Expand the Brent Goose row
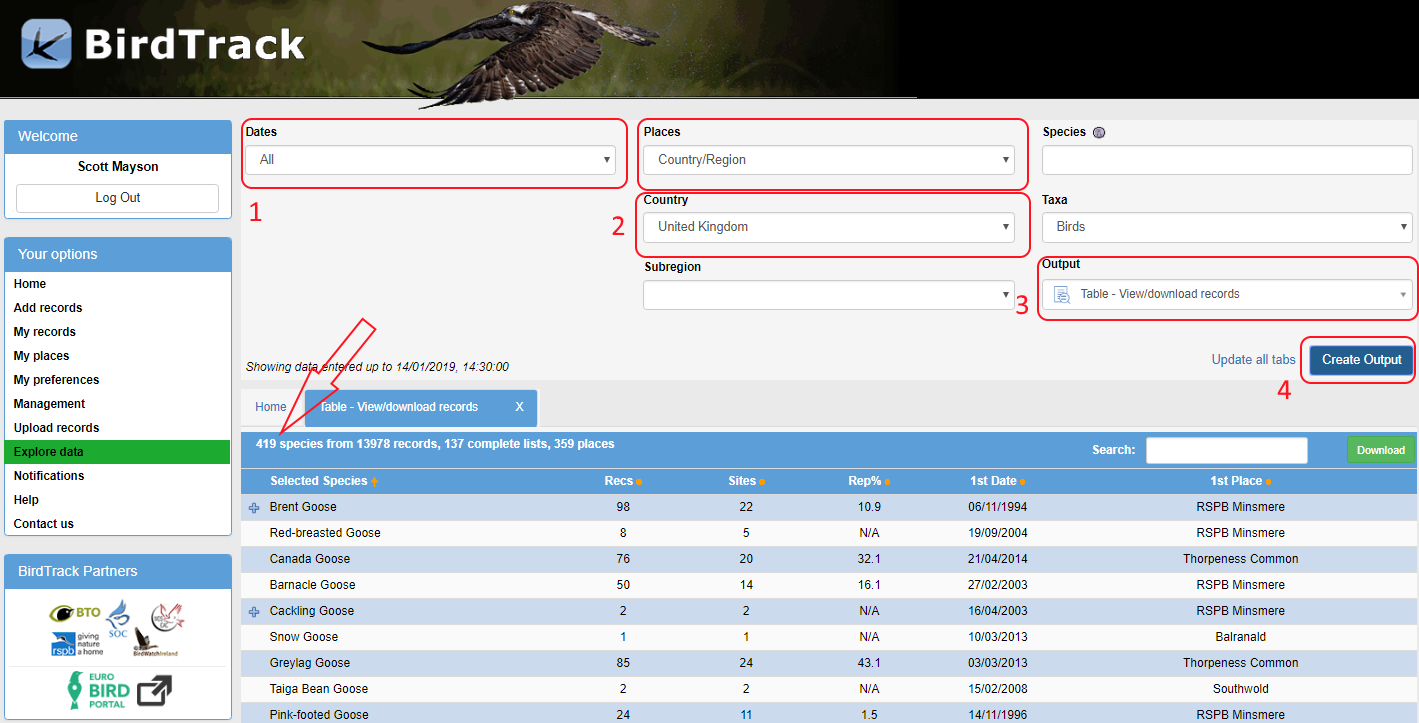 click(253, 508)
